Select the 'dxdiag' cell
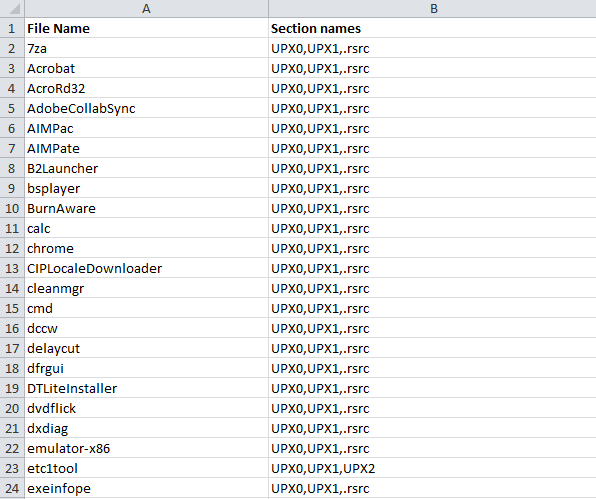This screenshot has height=499, width=596. point(146,428)
